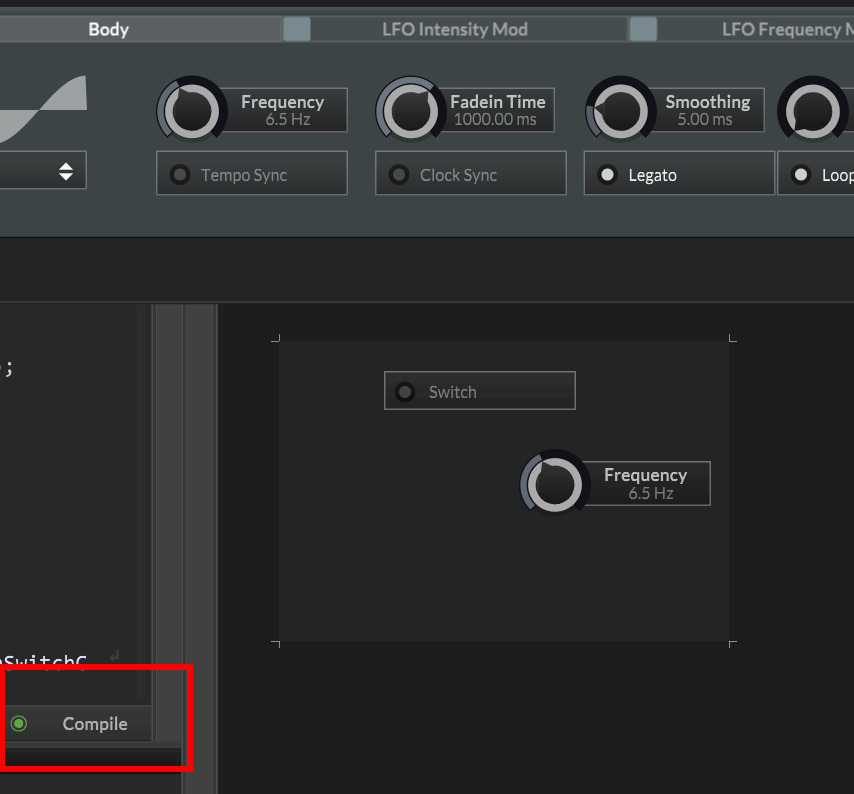The height and width of the screenshot is (794, 854).
Task: Switch to the LFO Intensity Mod tab
Action: 454,29
